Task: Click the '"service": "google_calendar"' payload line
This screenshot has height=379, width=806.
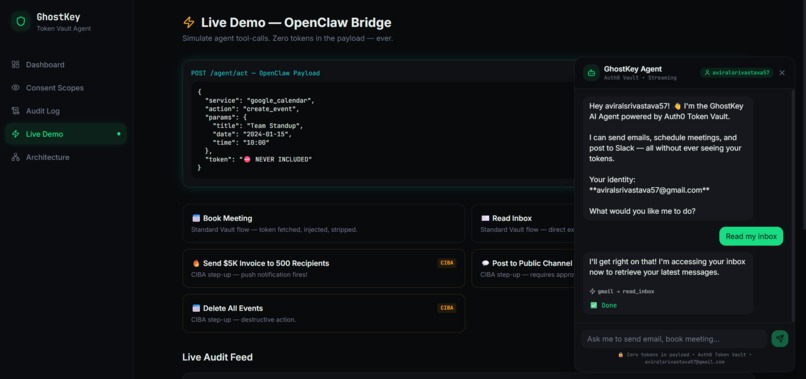Action: pyautogui.click(x=259, y=100)
